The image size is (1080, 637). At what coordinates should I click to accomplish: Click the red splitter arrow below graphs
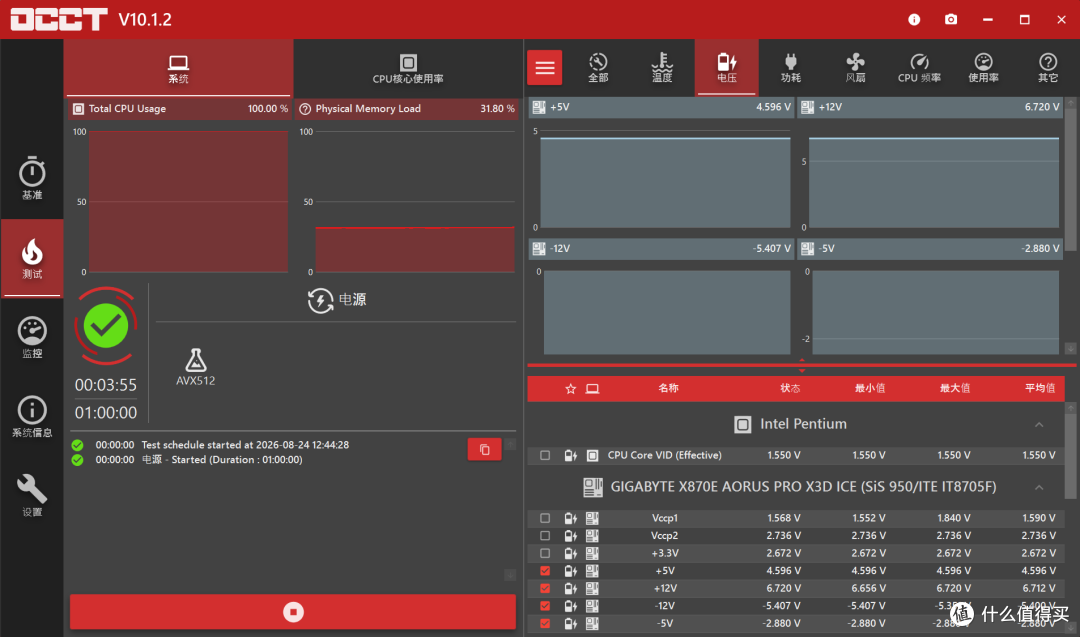pyautogui.click(x=802, y=365)
